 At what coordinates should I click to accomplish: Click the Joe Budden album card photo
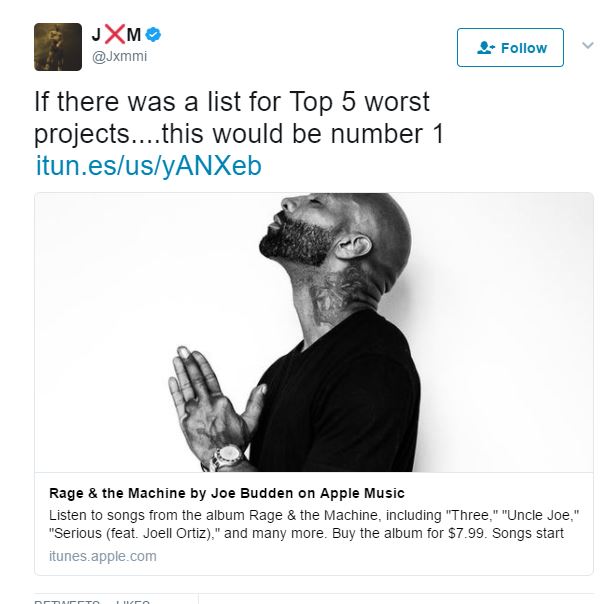[314, 333]
